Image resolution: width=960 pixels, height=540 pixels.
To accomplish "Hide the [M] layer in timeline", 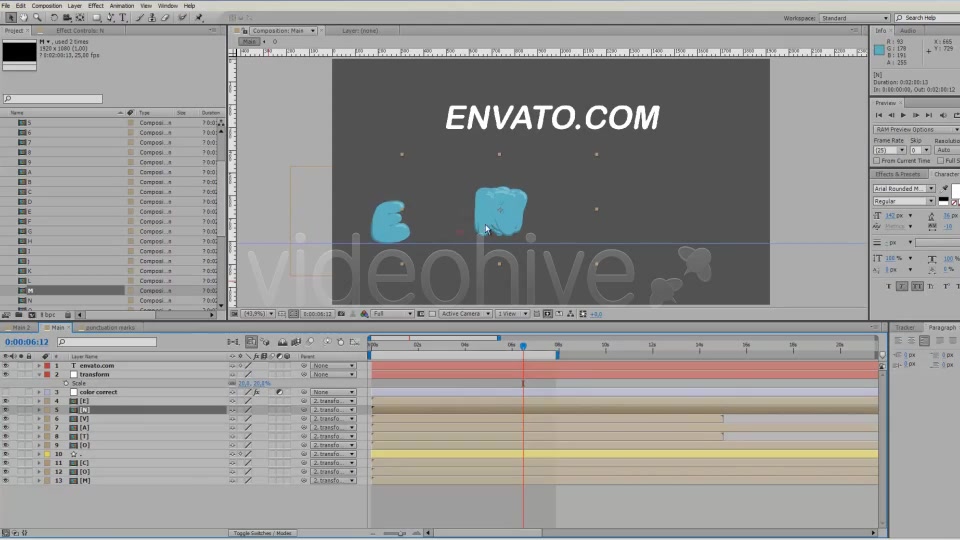I will coord(6,481).
